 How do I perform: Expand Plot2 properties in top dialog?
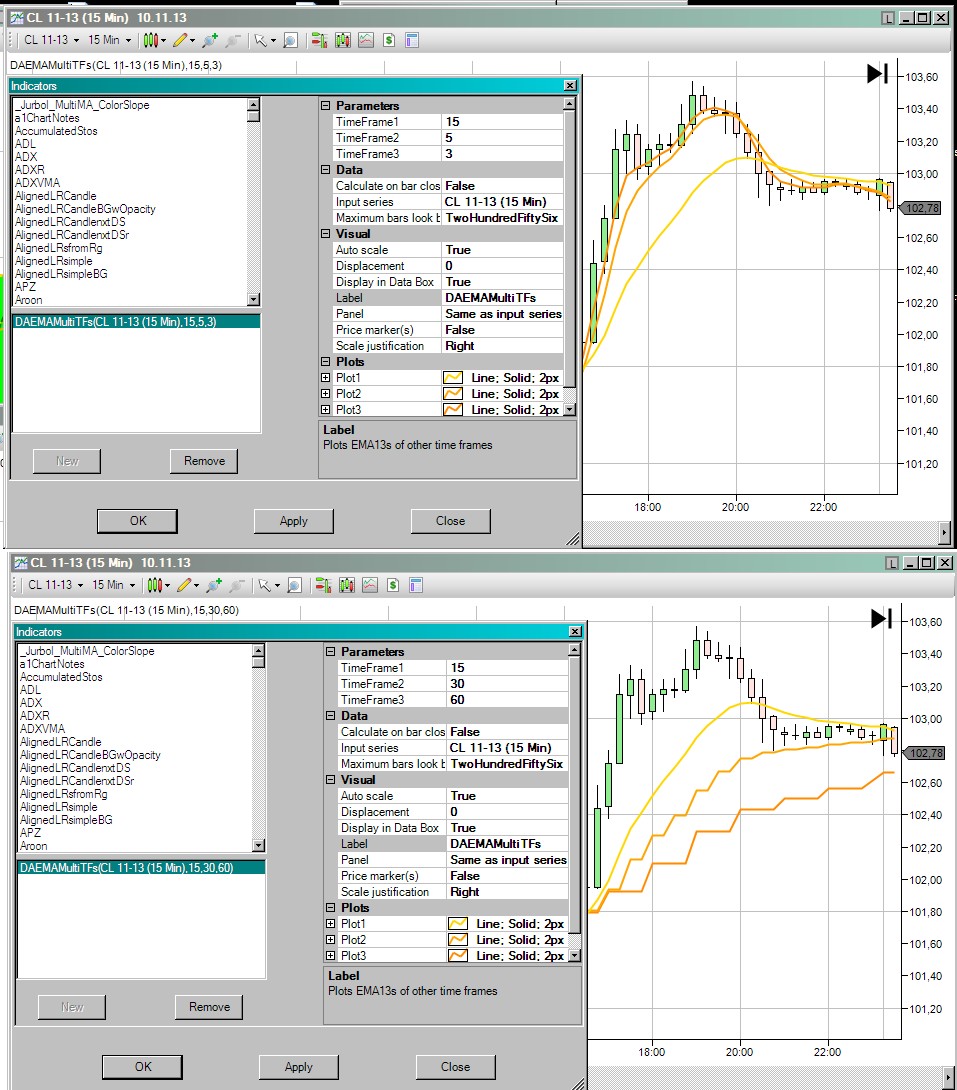325,393
